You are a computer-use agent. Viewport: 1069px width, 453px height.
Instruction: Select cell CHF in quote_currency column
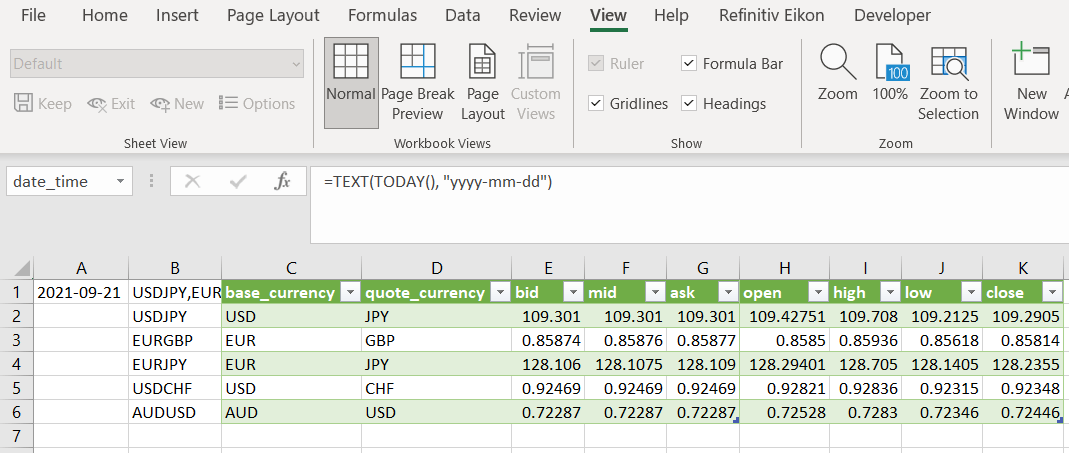[x=436, y=388]
